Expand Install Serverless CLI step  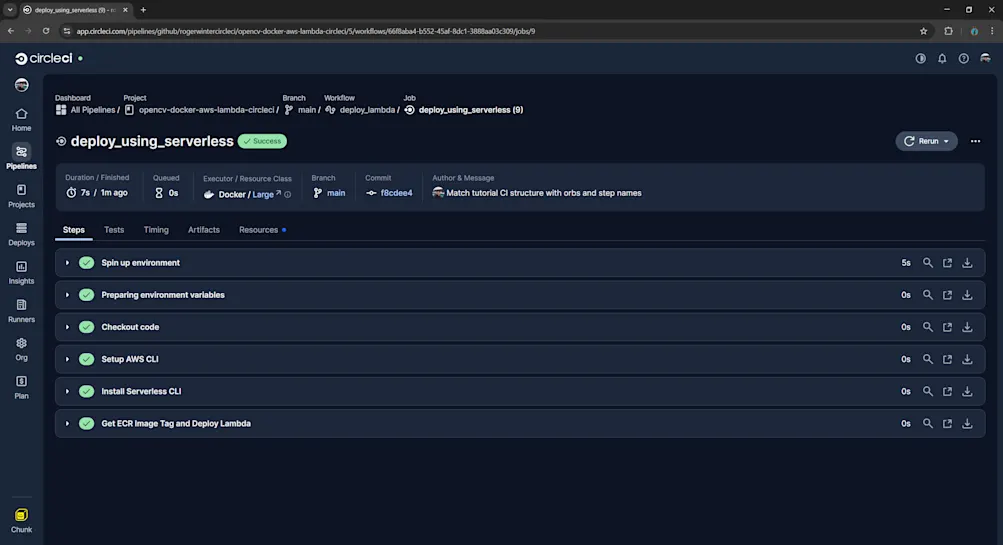[x=67, y=391]
